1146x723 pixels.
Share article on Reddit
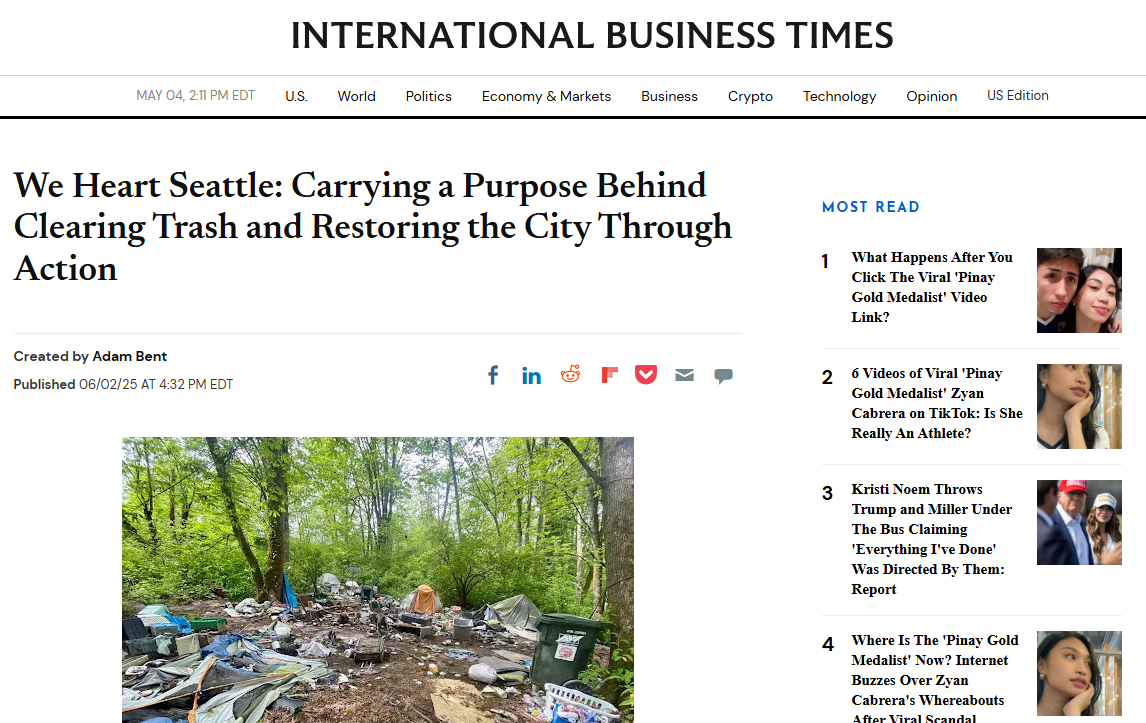click(x=570, y=374)
